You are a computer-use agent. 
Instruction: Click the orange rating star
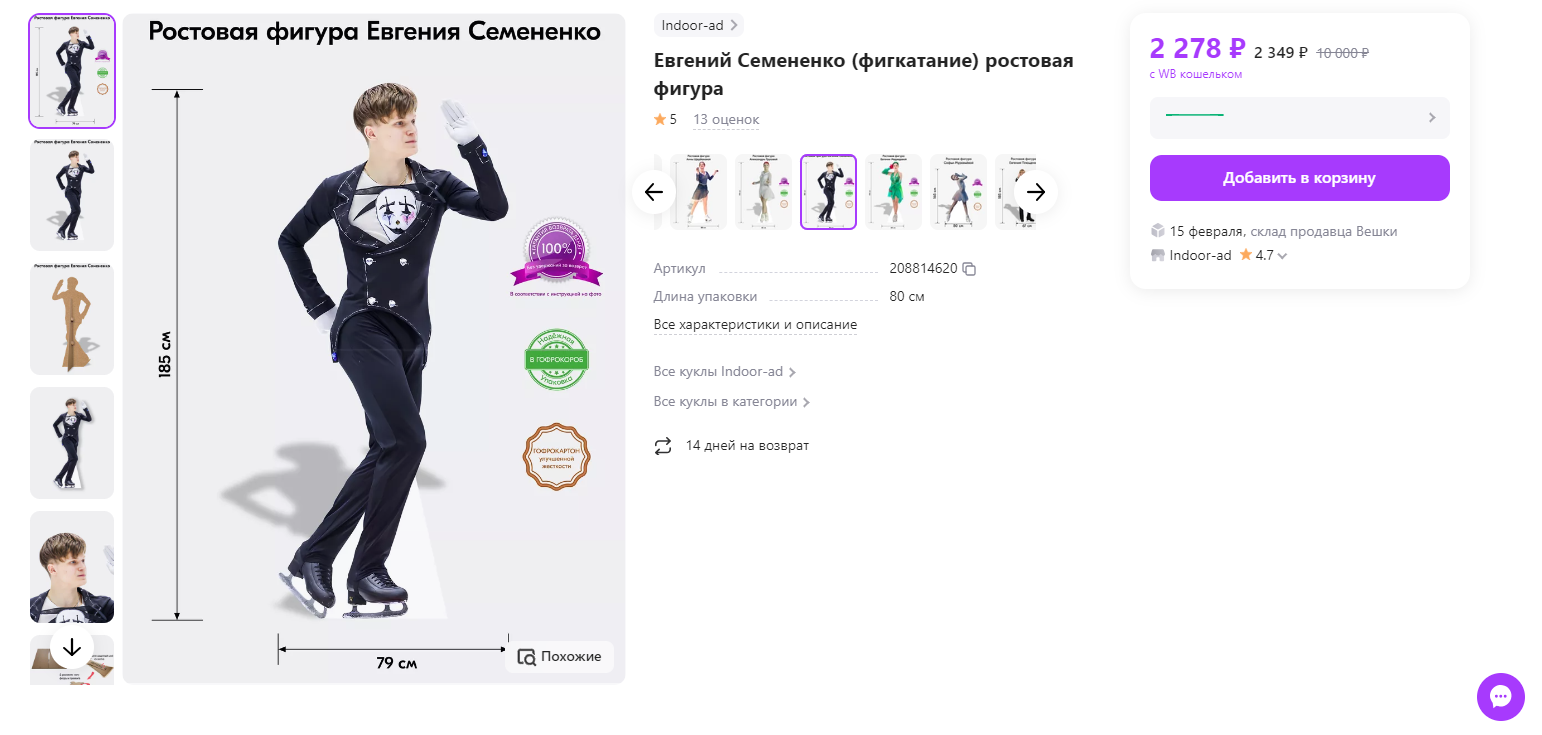pyautogui.click(x=660, y=120)
